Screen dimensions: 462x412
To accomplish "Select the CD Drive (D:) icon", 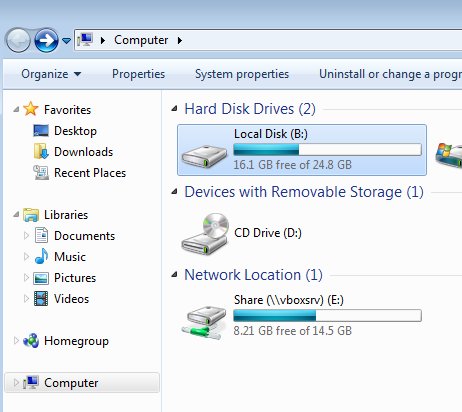I will coord(205,234).
